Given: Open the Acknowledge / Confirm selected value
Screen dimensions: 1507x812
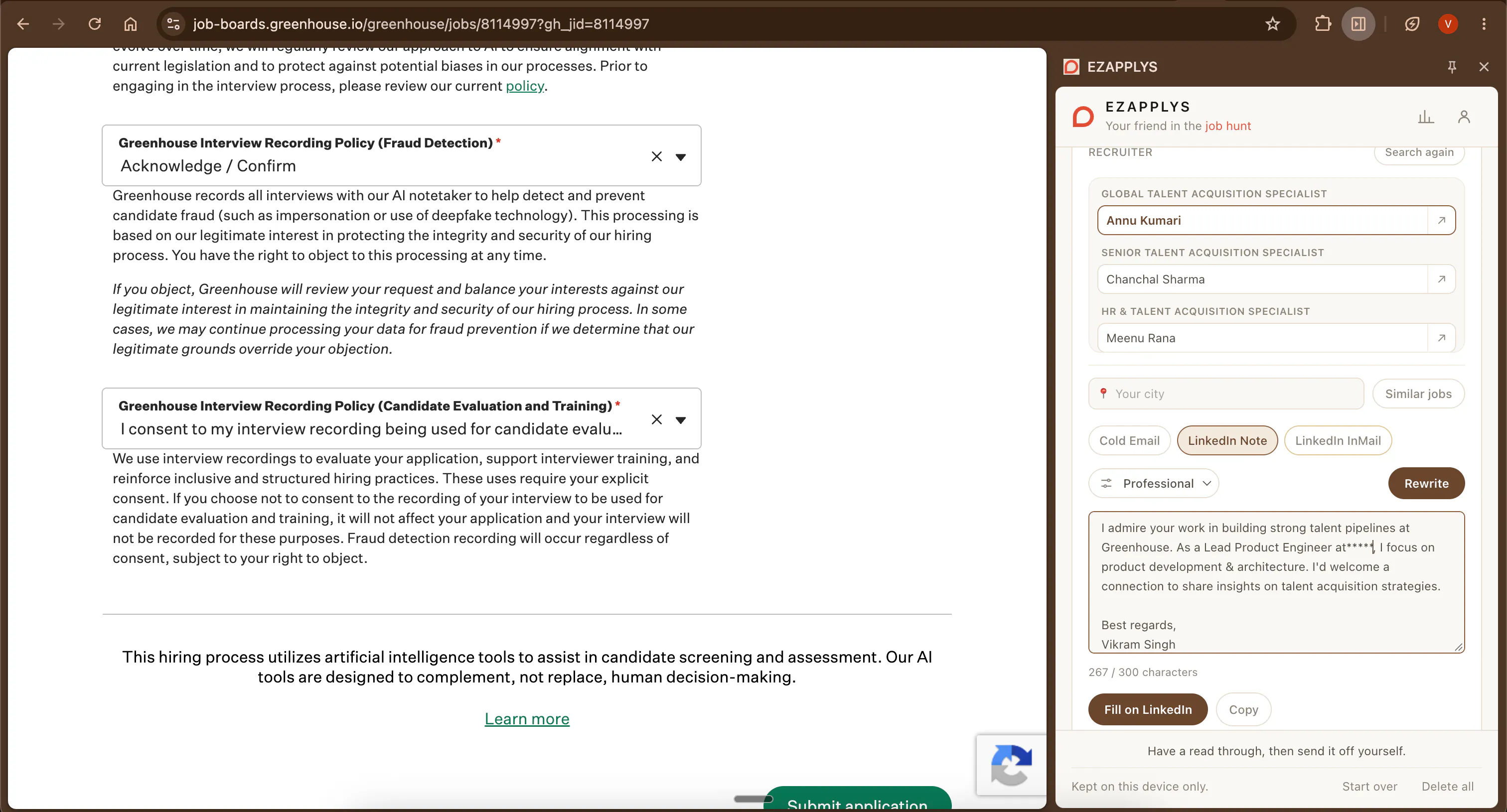Looking at the screenshot, I should pyautogui.click(x=208, y=166).
